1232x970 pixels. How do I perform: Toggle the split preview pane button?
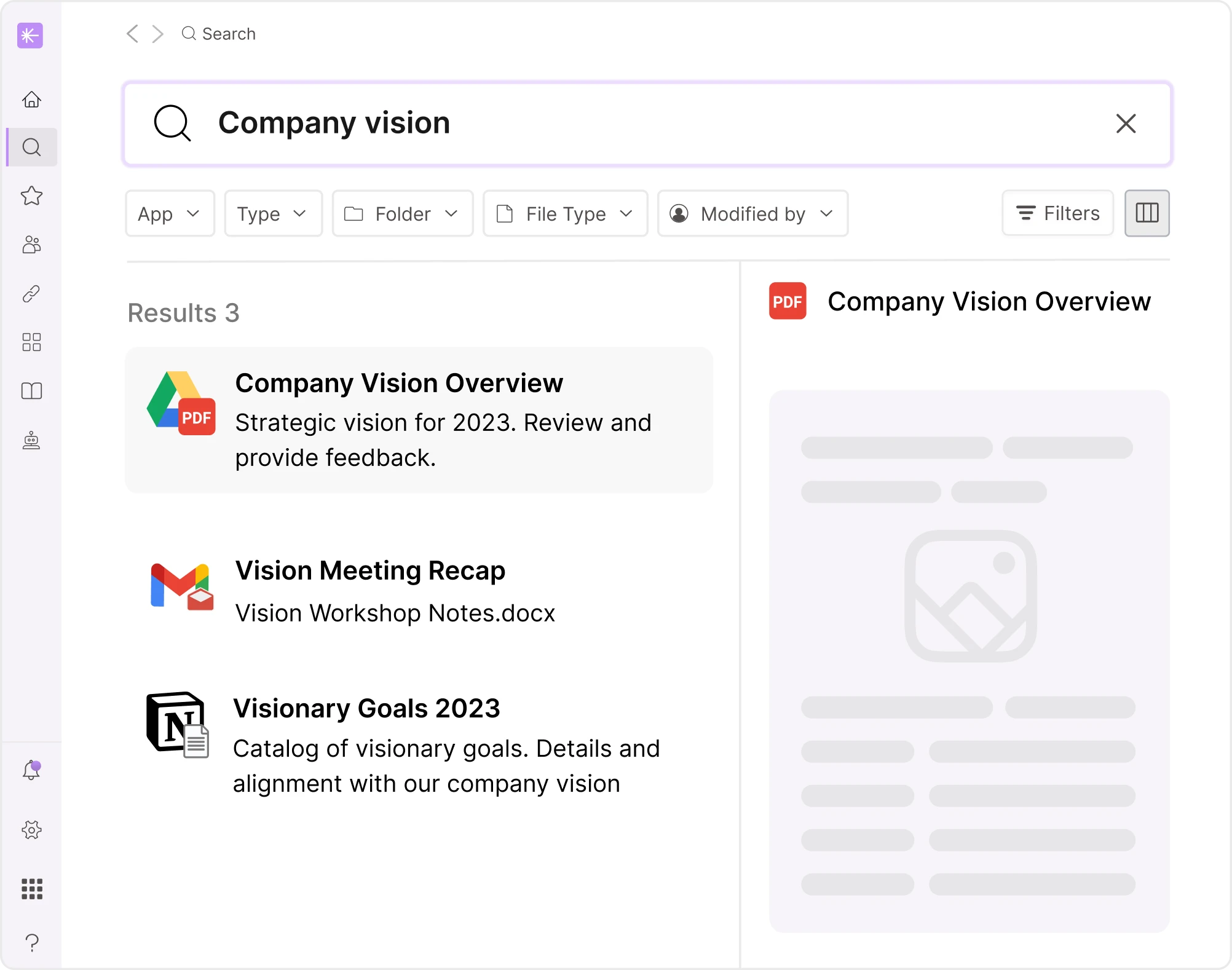coord(1147,213)
